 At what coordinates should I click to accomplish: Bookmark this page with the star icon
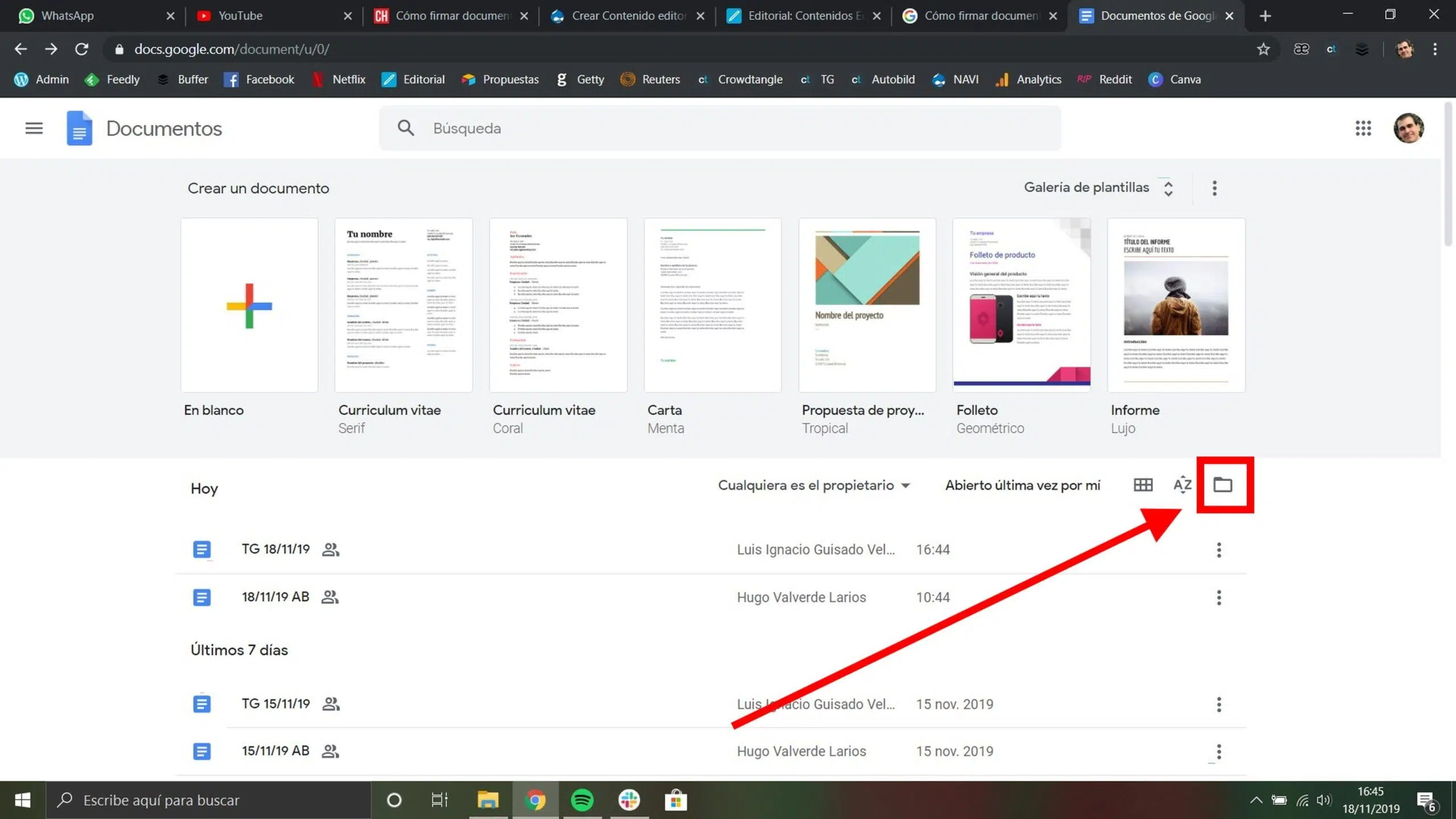pos(1263,49)
